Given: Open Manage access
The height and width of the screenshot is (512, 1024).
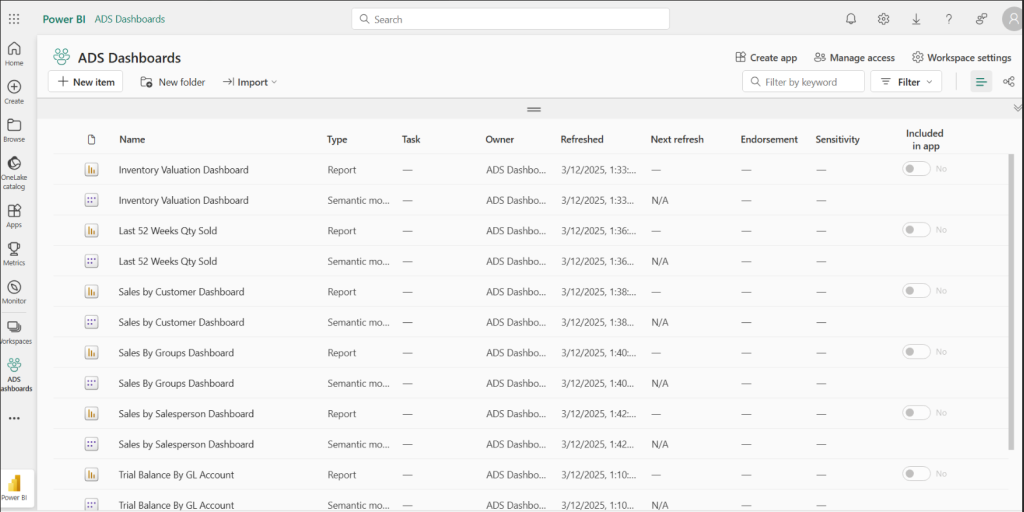Looking at the screenshot, I should 854,57.
